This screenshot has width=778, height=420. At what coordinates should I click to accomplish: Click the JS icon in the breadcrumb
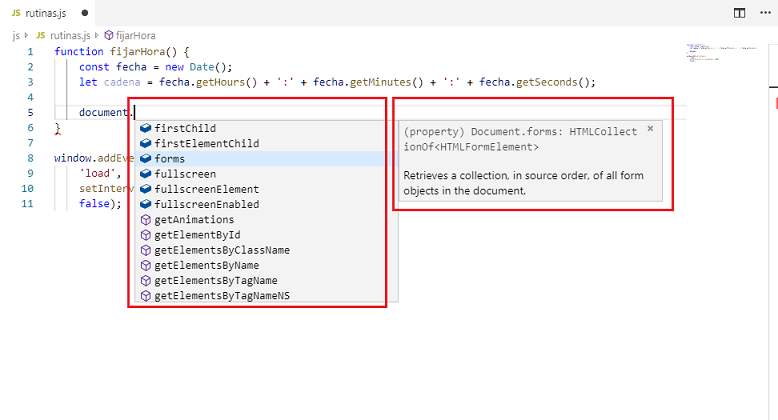[x=41, y=35]
